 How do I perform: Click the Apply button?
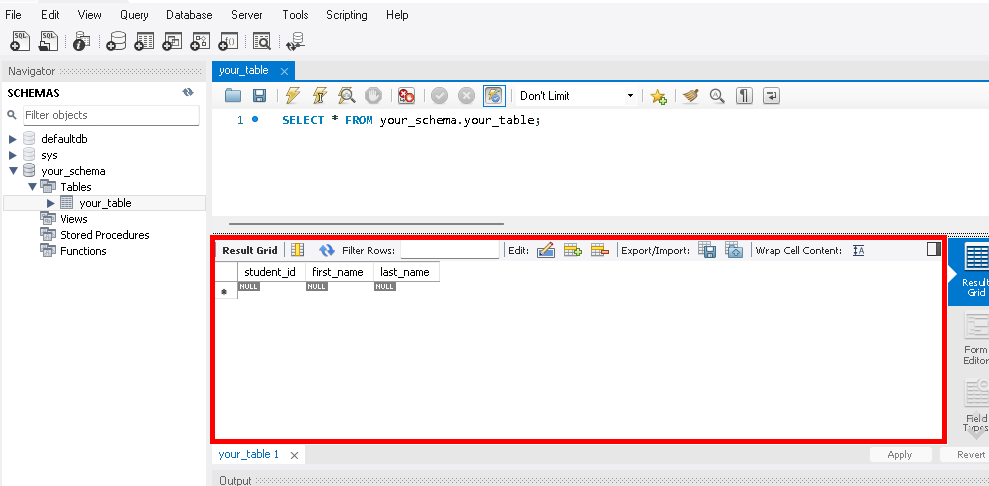(899, 454)
